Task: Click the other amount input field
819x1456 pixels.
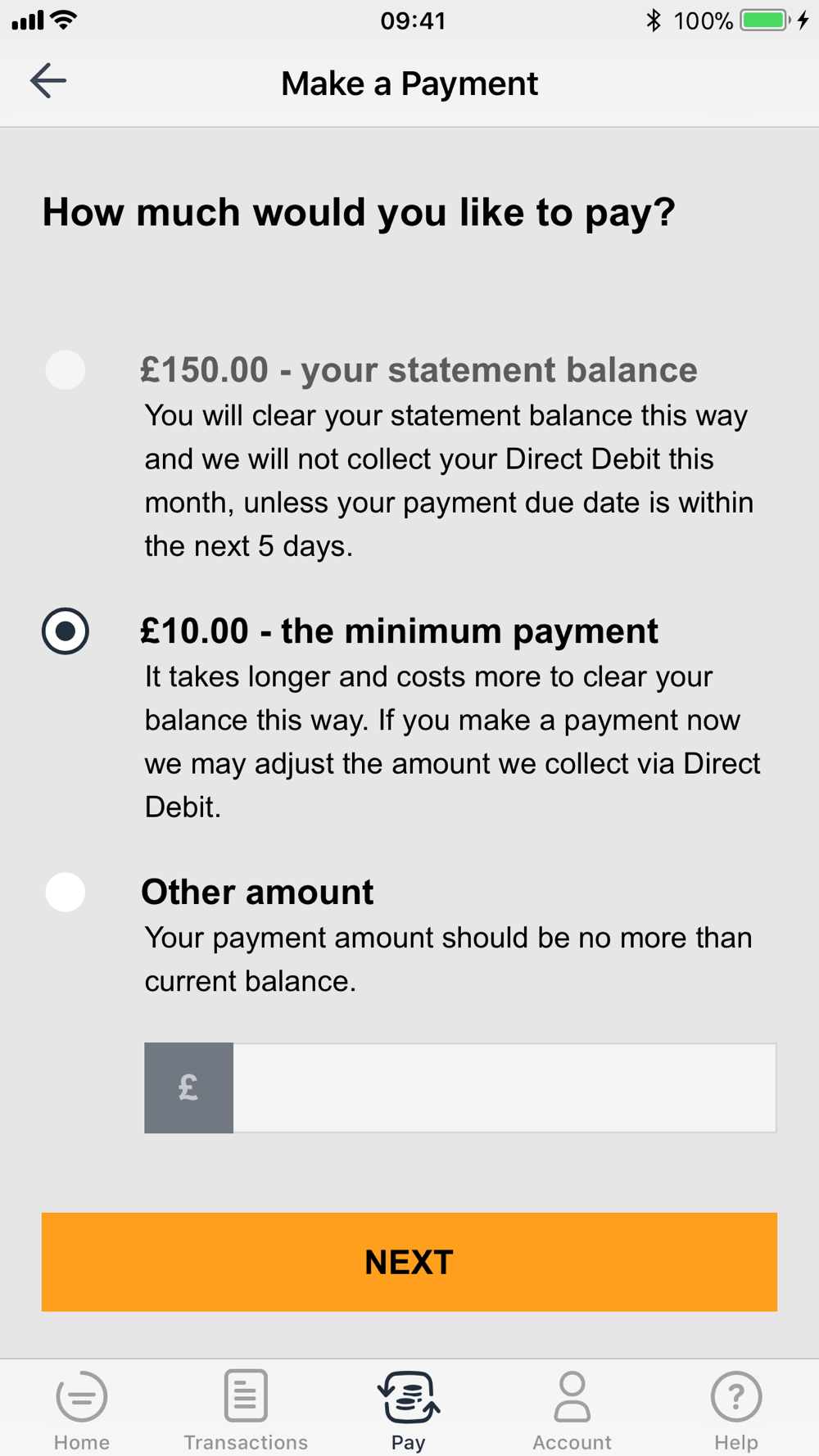Action: coord(505,1087)
